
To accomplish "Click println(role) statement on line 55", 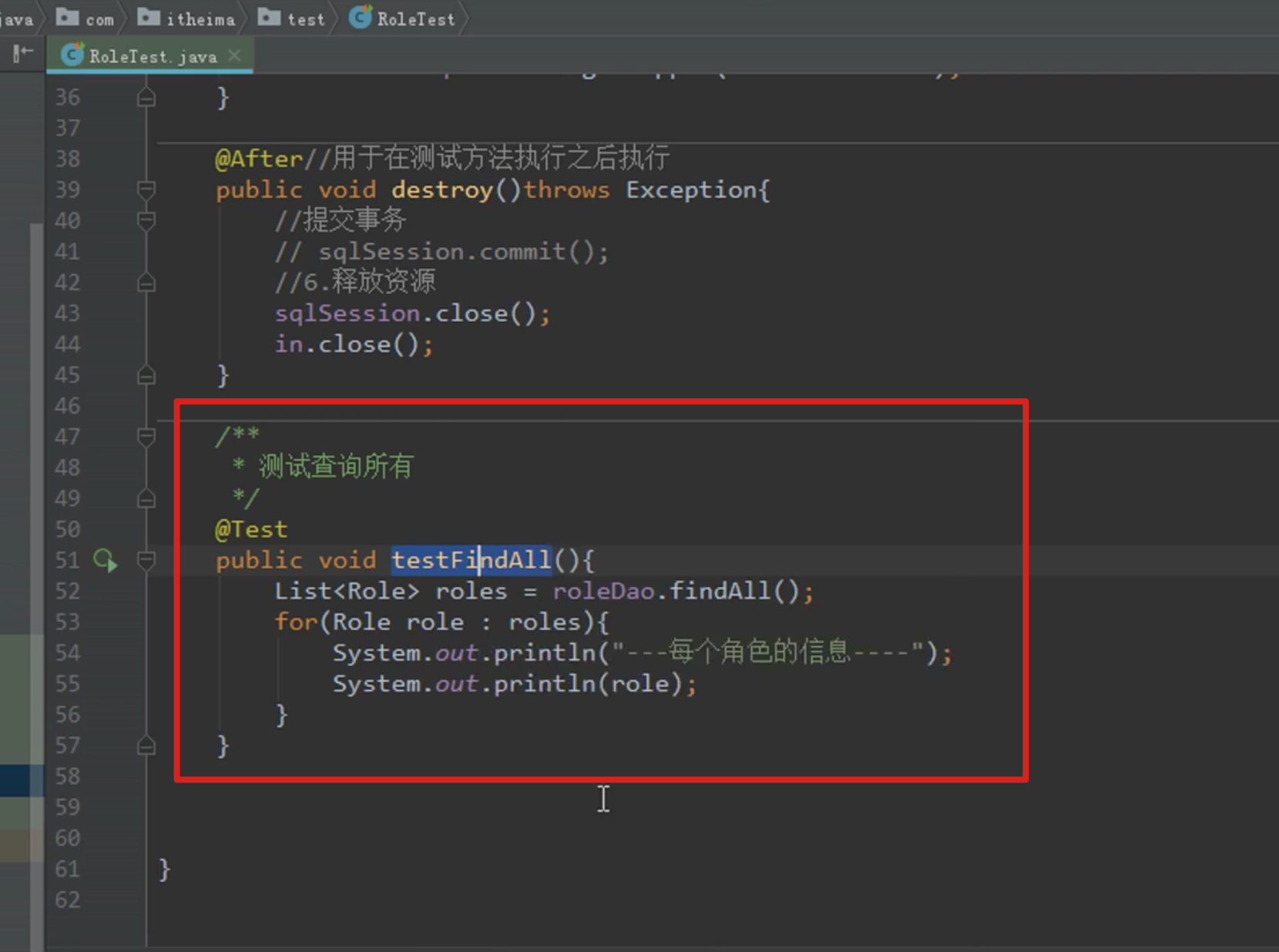I will pyautogui.click(x=515, y=684).
